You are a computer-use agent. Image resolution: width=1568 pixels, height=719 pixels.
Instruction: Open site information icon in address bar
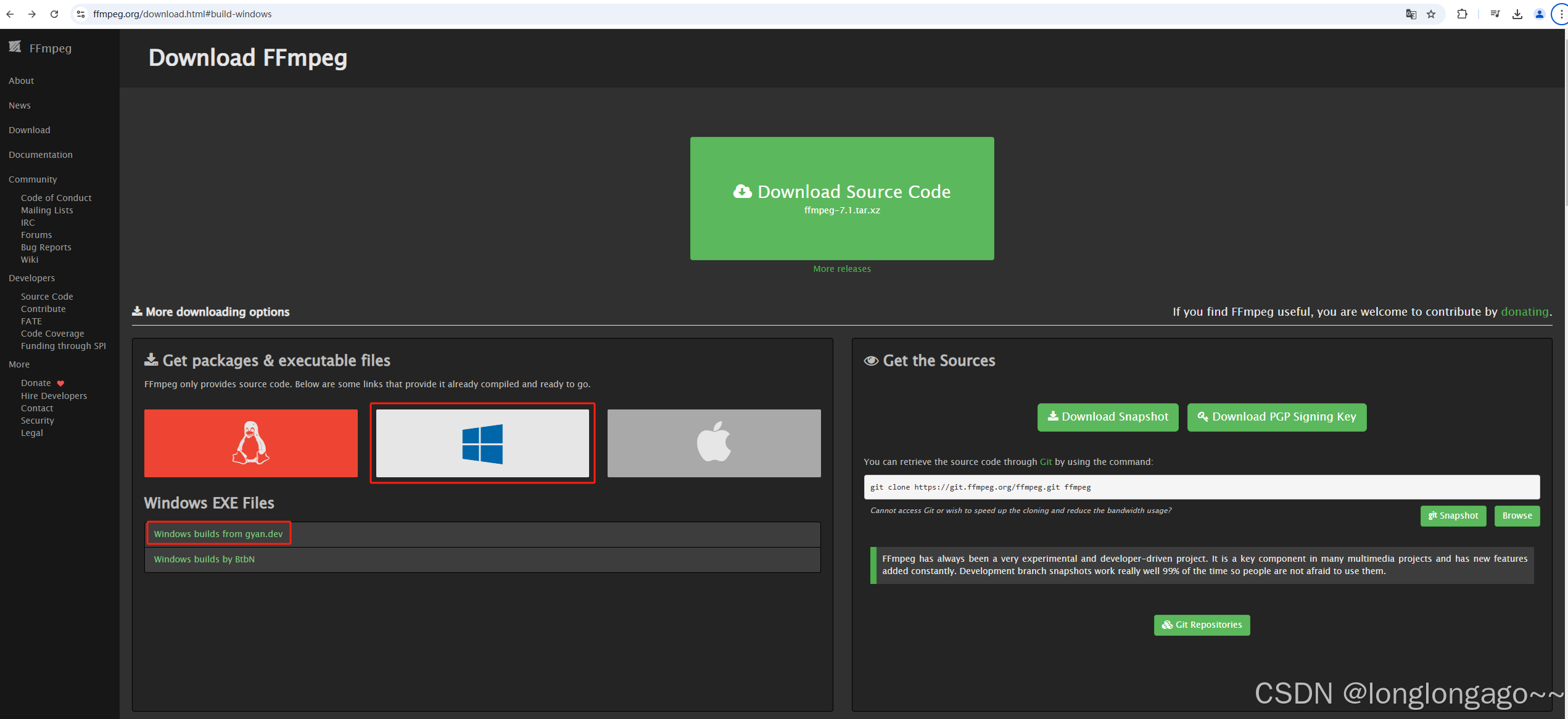coord(80,14)
